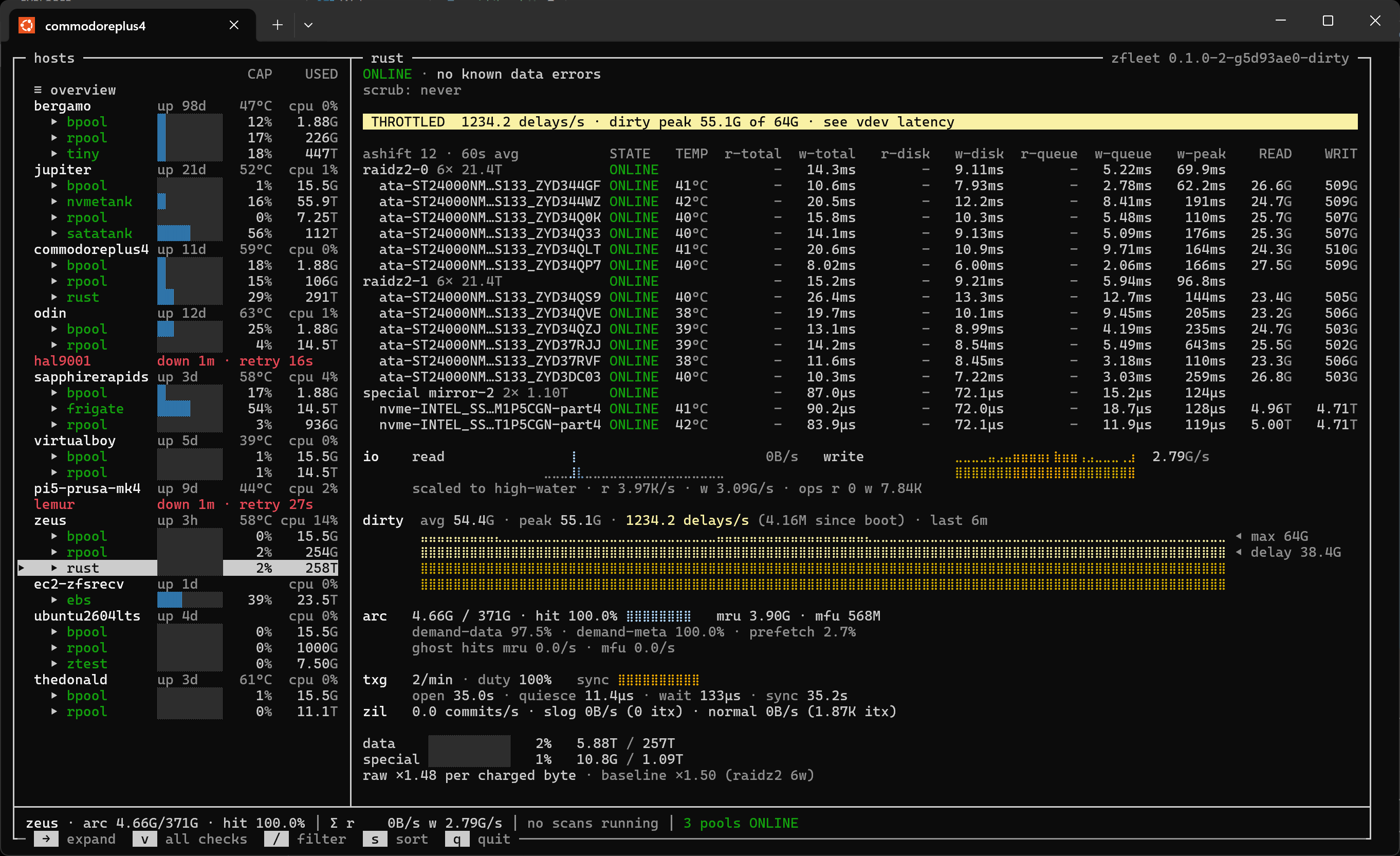
Task: Open the overview entry in hosts
Action: (x=75, y=90)
